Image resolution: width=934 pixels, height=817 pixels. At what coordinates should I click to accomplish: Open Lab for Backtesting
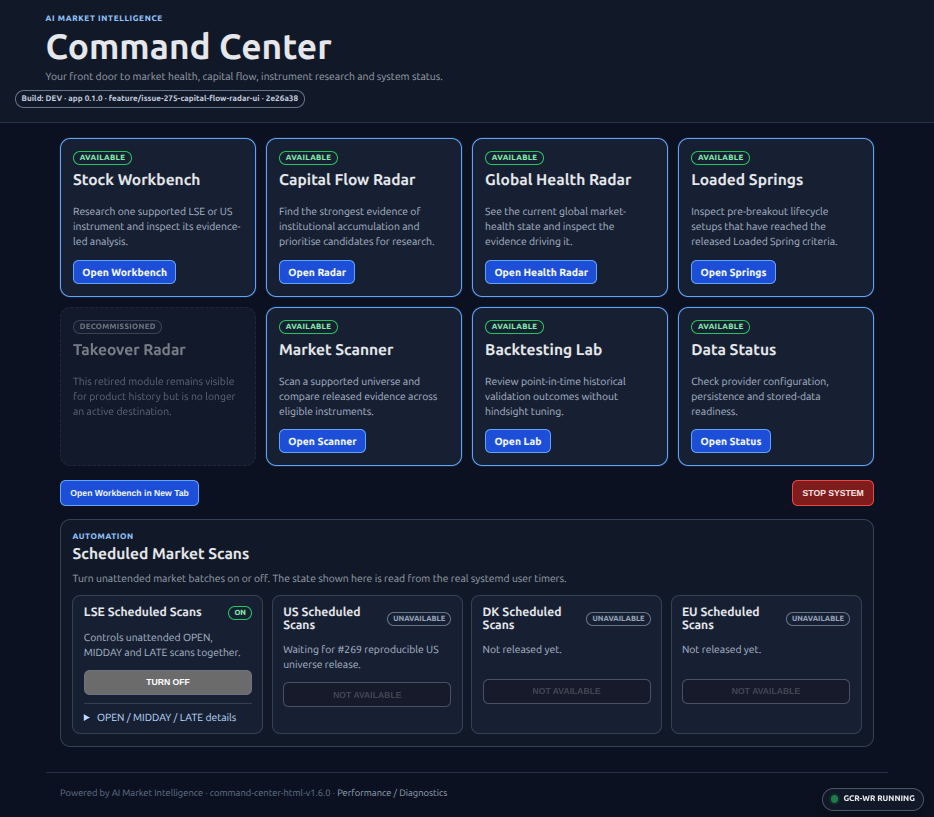518,441
